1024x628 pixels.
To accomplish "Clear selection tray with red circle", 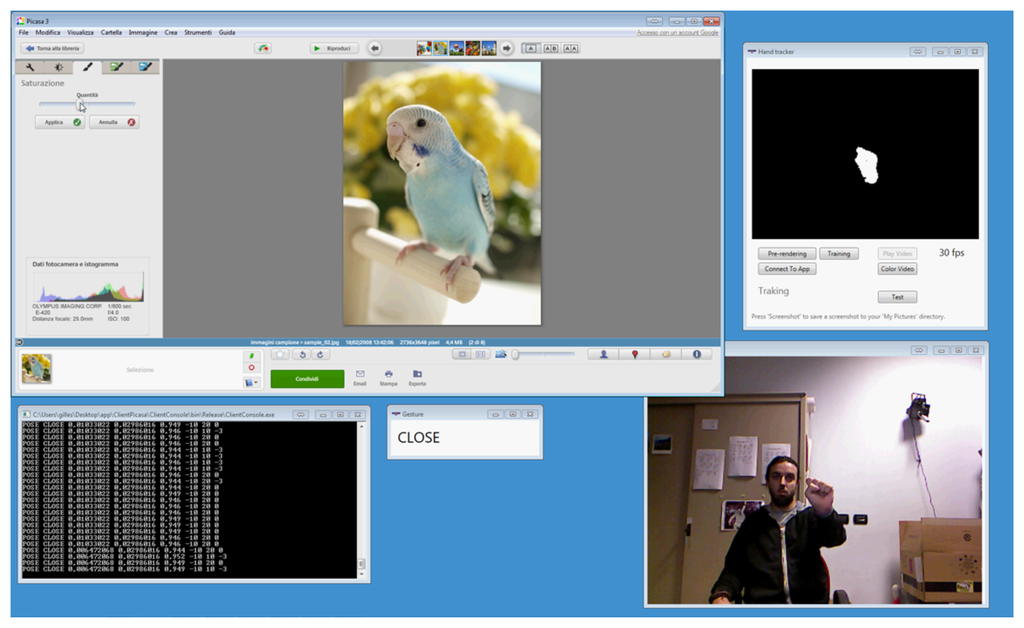I will (x=251, y=368).
